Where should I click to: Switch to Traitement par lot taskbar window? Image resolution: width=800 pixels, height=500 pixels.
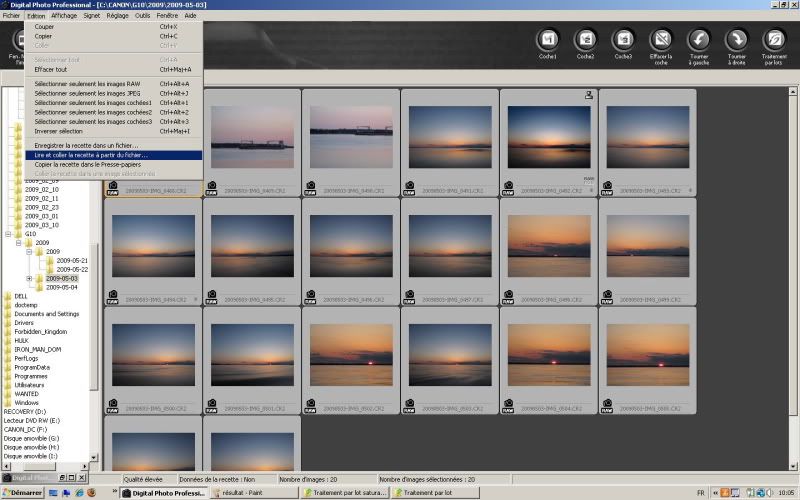point(435,493)
